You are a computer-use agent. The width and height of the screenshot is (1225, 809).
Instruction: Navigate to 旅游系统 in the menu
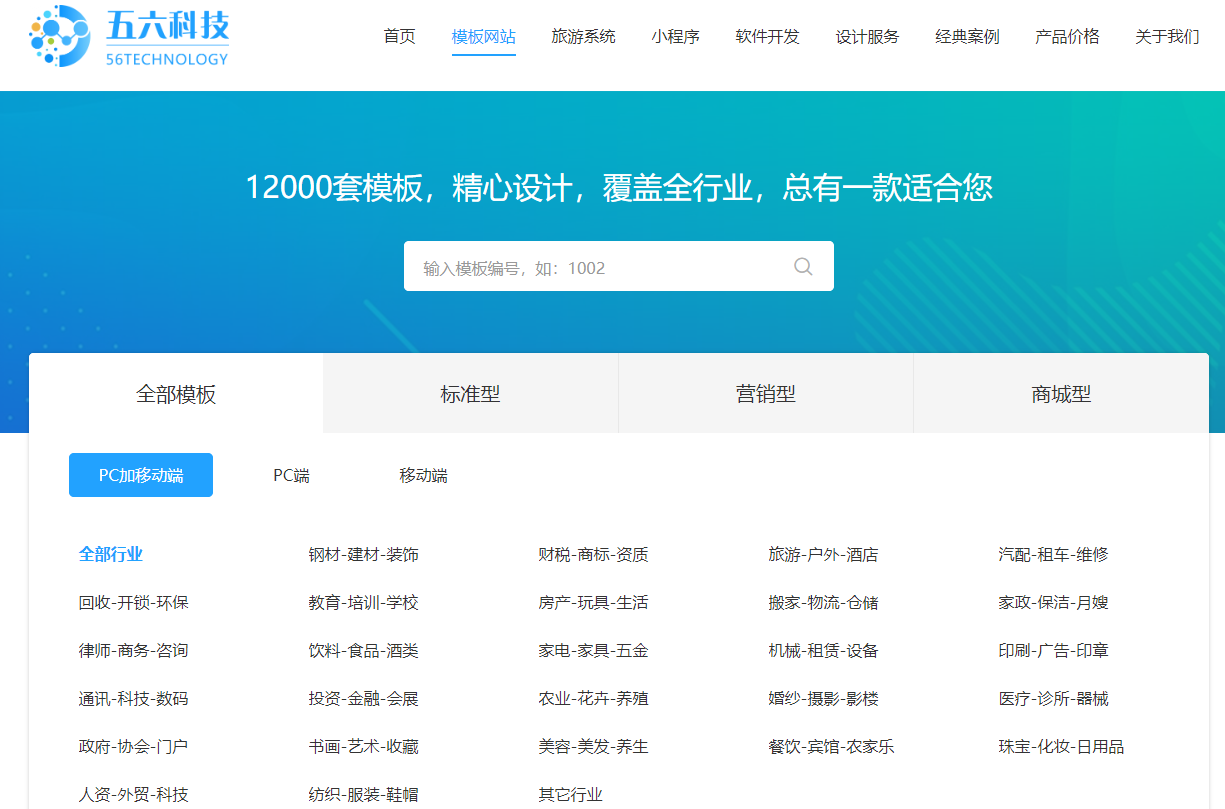click(583, 36)
